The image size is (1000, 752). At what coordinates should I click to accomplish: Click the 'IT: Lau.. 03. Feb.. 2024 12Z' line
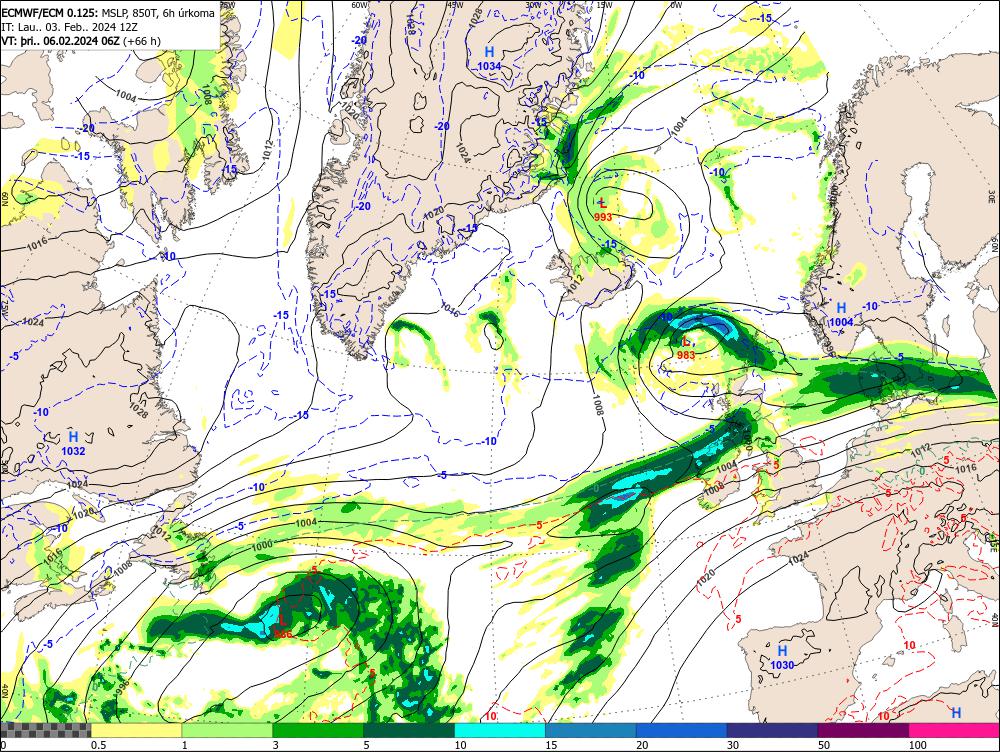pyautogui.click(x=69, y=27)
